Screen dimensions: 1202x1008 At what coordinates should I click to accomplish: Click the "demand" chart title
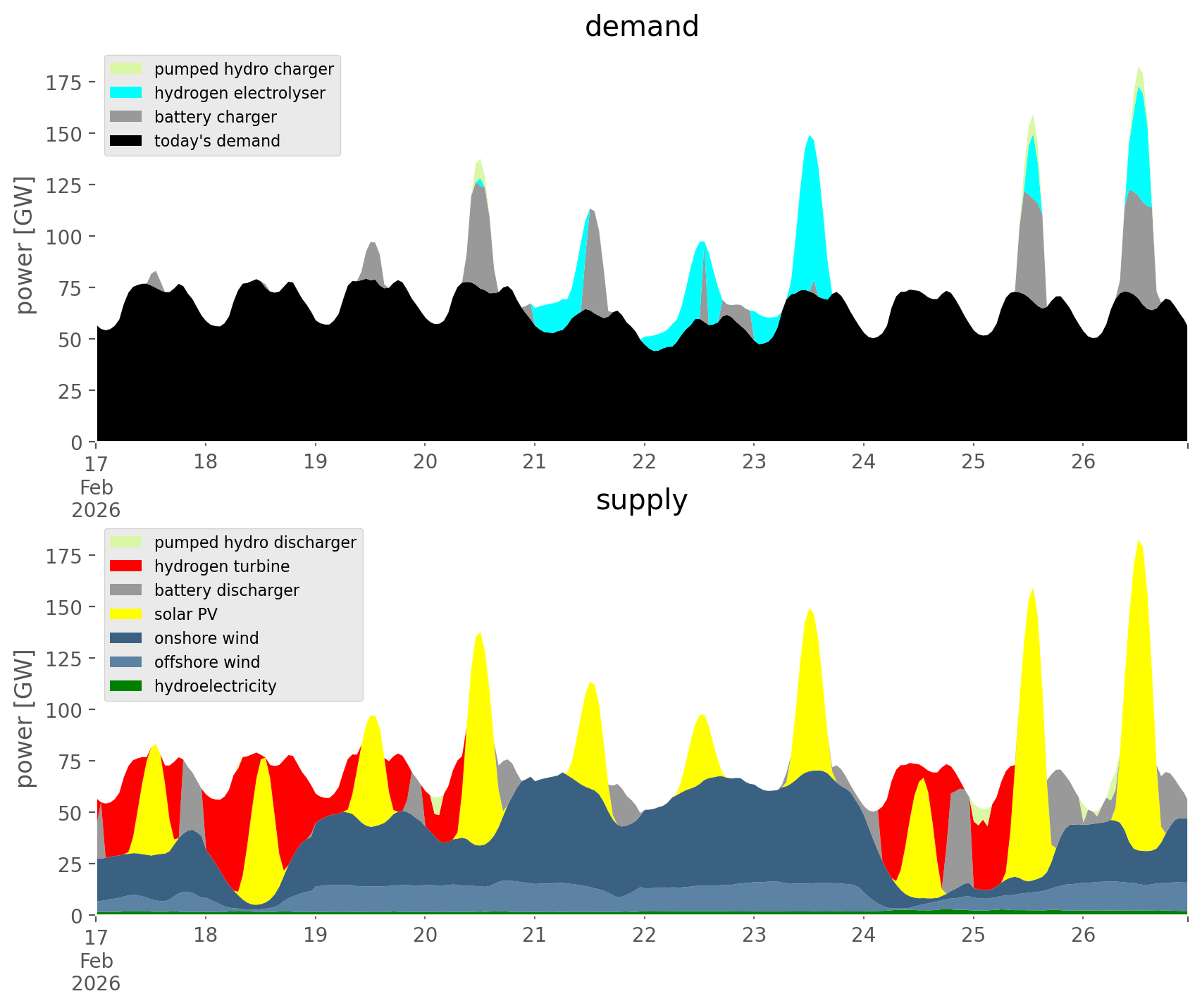point(641,27)
